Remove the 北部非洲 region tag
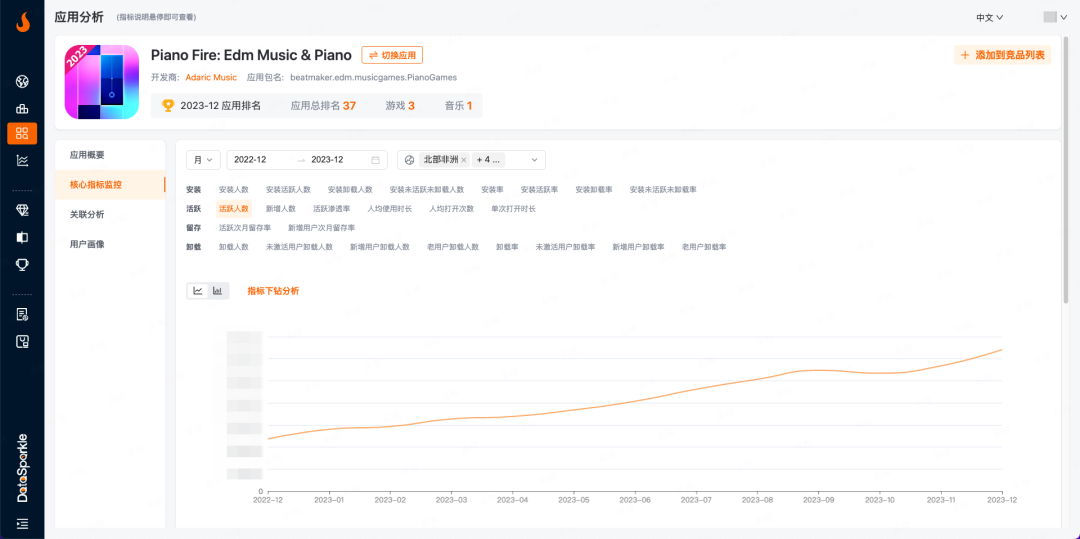The height and width of the screenshot is (539, 1080). [464, 160]
